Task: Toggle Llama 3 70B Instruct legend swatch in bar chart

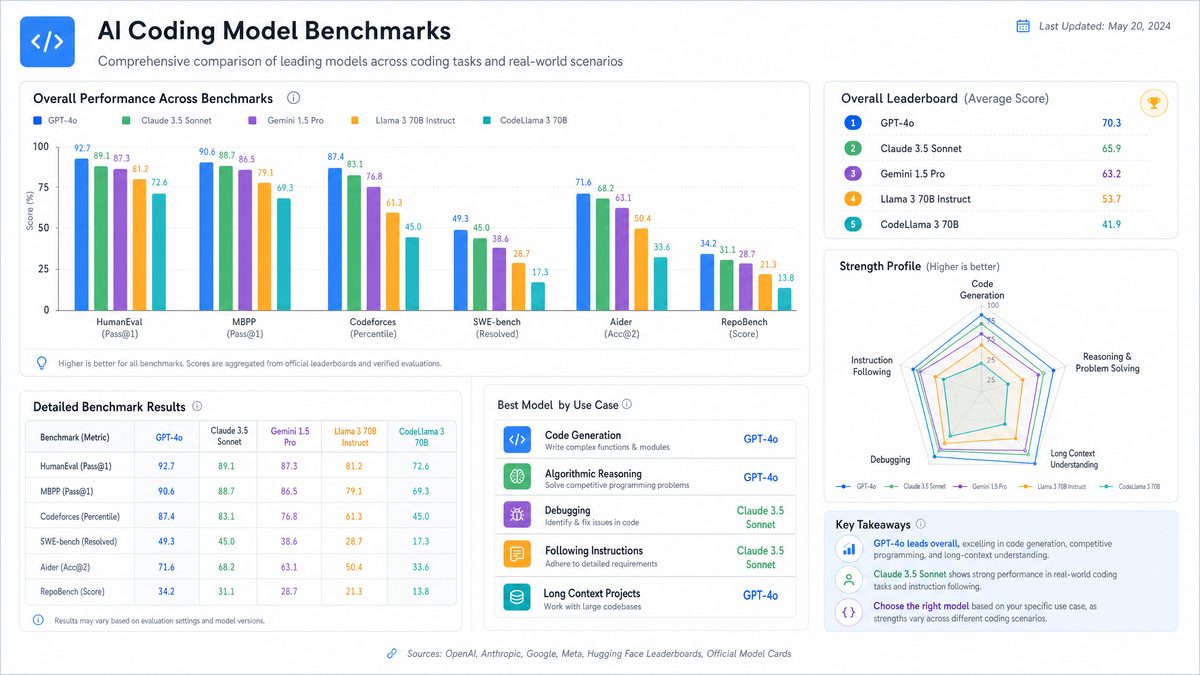Action: click(354, 120)
